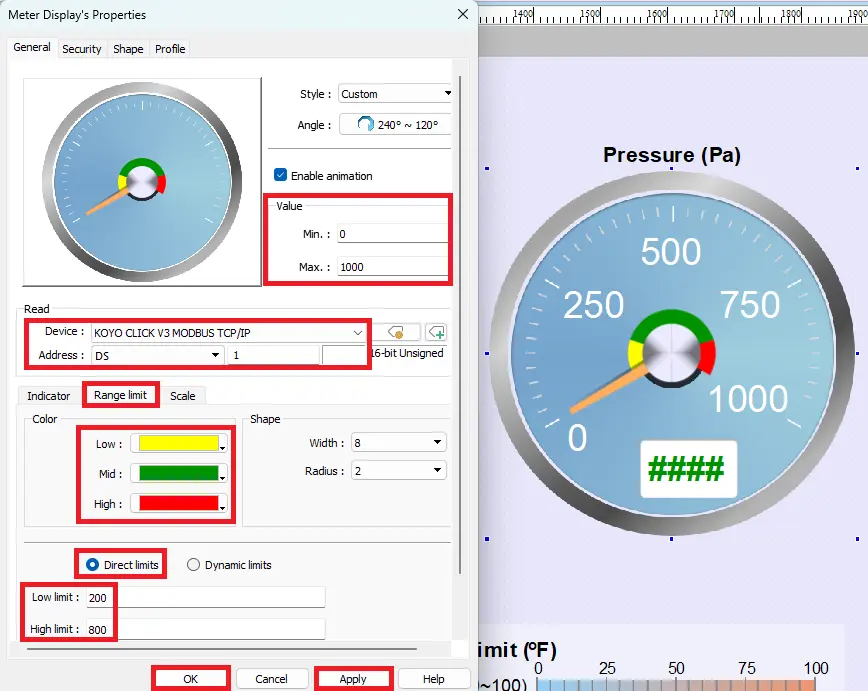Image resolution: width=868 pixels, height=691 pixels.
Task: Select the Dynamic limits radio button
Action: (192, 565)
